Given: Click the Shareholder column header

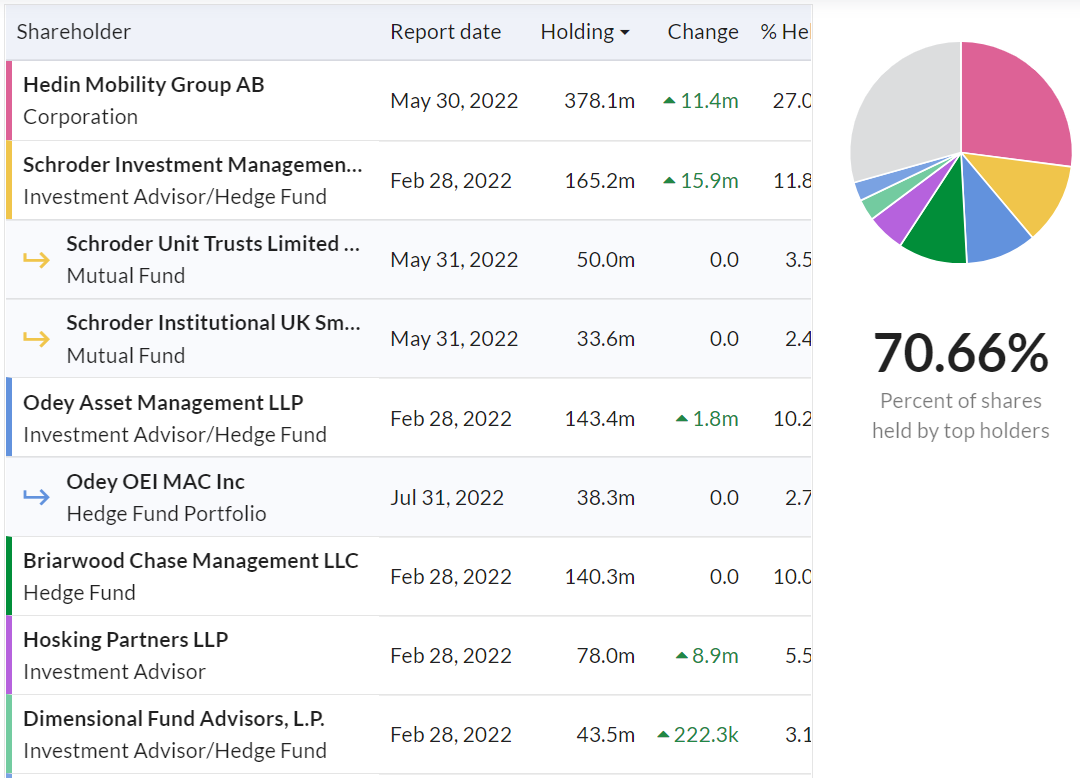Looking at the screenshot, I should pos(74,32).
